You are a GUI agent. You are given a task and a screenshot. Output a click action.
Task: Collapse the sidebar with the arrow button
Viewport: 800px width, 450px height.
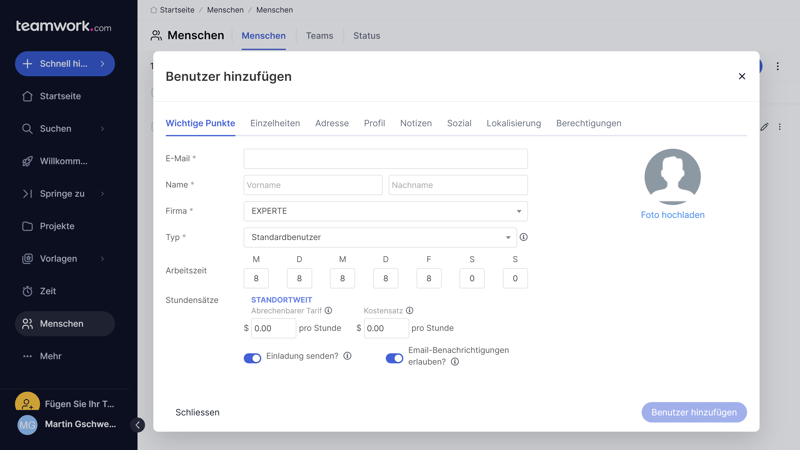pos(138,425)
